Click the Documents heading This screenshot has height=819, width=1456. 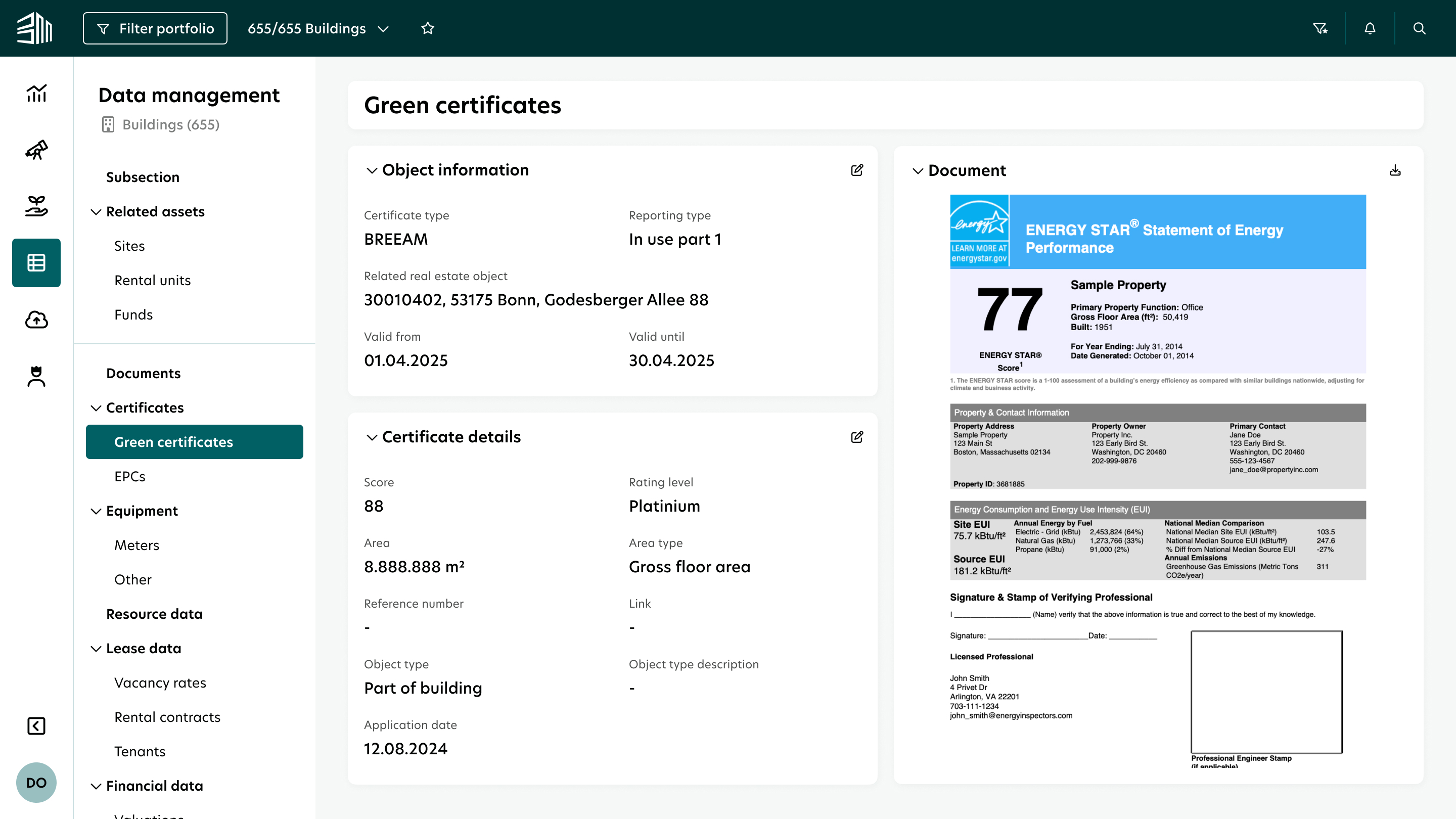pos(143,374)
